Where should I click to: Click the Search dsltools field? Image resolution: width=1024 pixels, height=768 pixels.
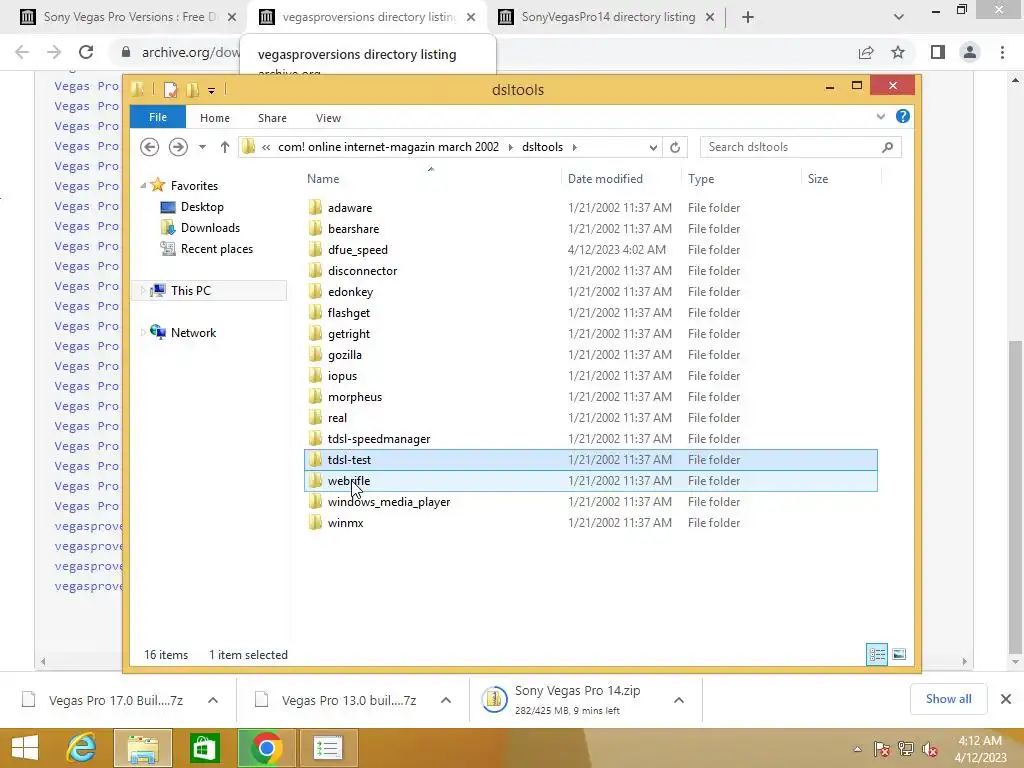point(801,147)
